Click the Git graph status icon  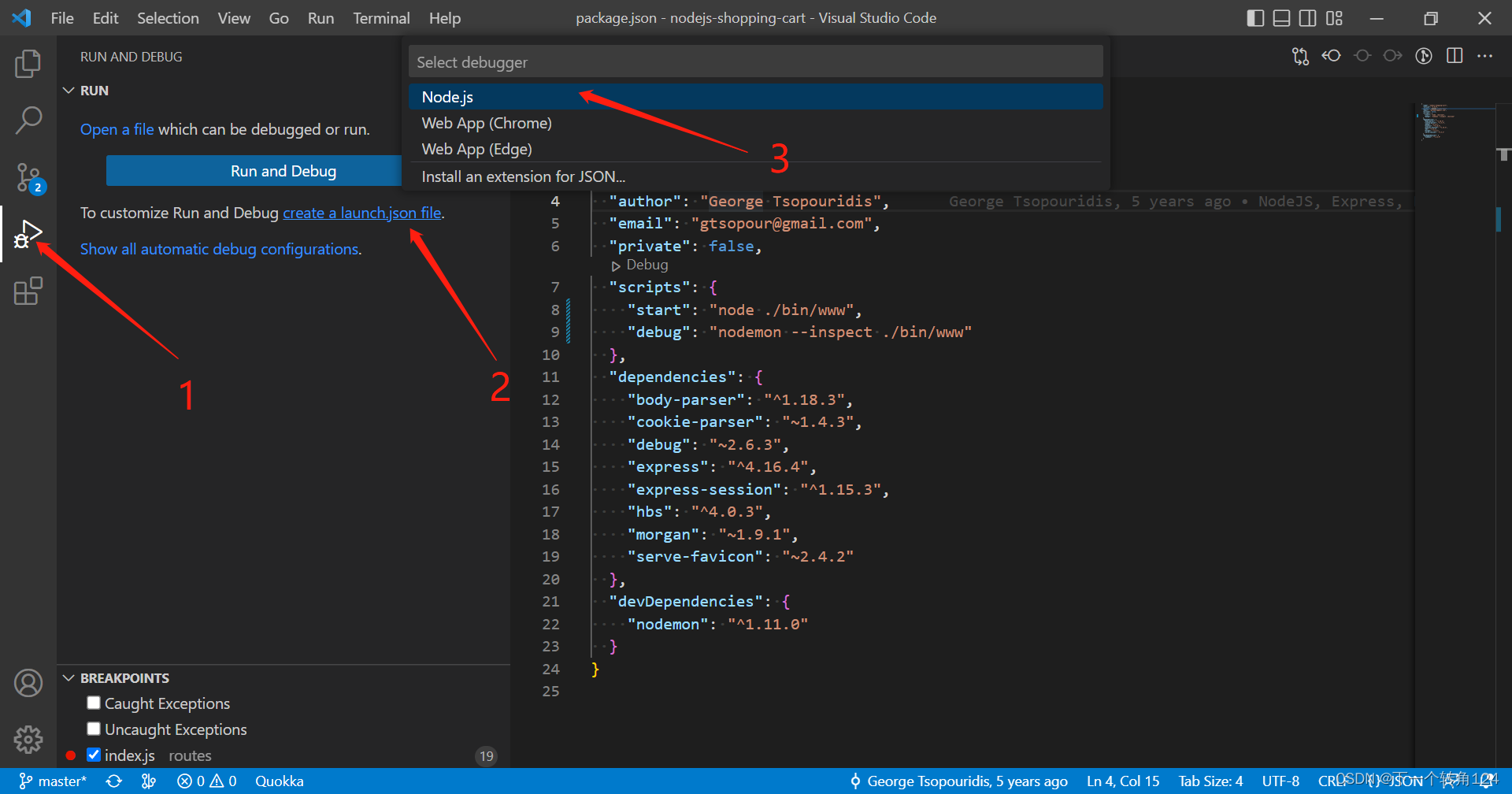tap(149, 781)
